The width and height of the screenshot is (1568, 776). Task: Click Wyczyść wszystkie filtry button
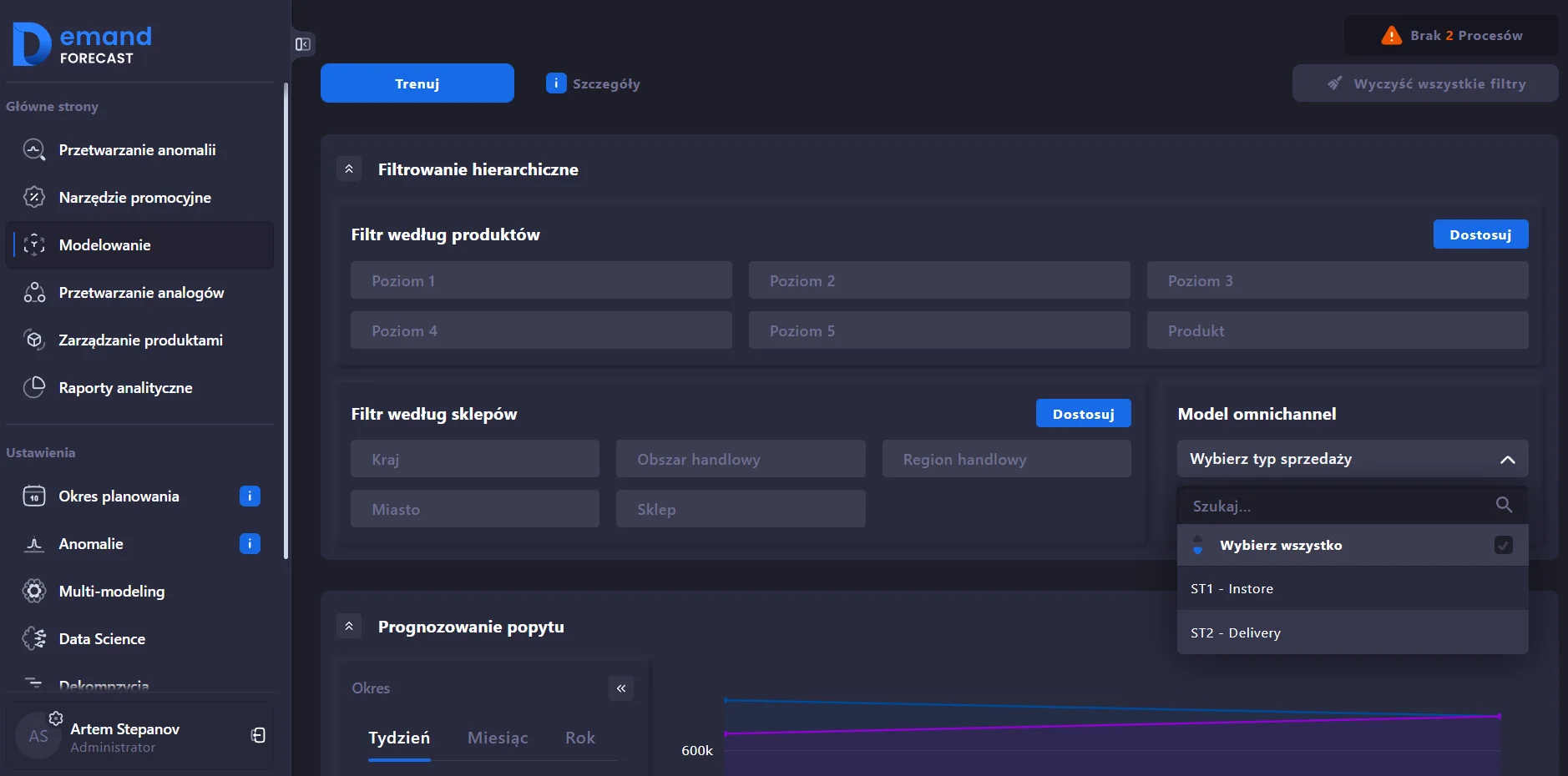tap(1425, 83)
